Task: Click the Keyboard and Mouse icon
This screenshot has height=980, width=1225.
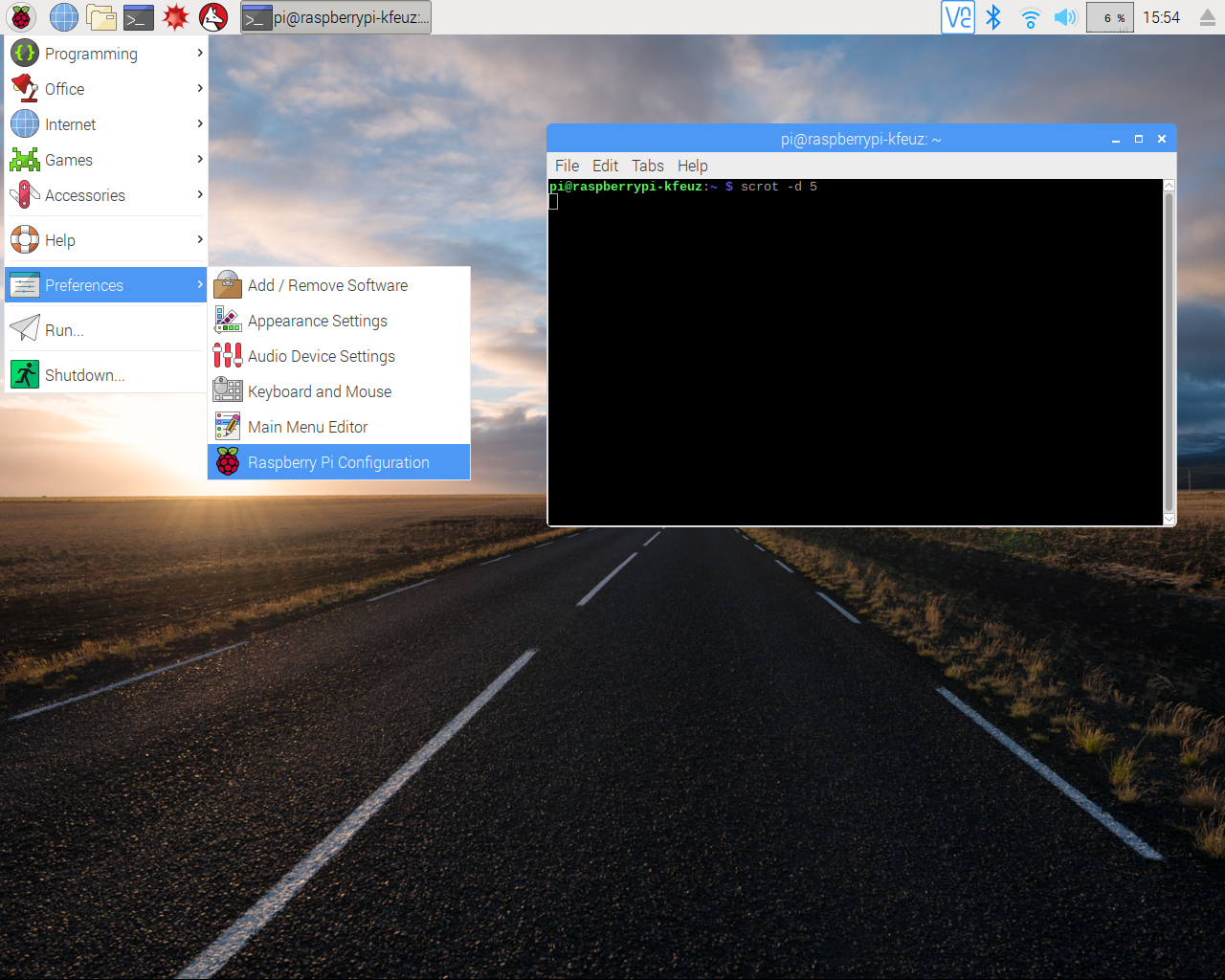Action: tap(228, 391)
